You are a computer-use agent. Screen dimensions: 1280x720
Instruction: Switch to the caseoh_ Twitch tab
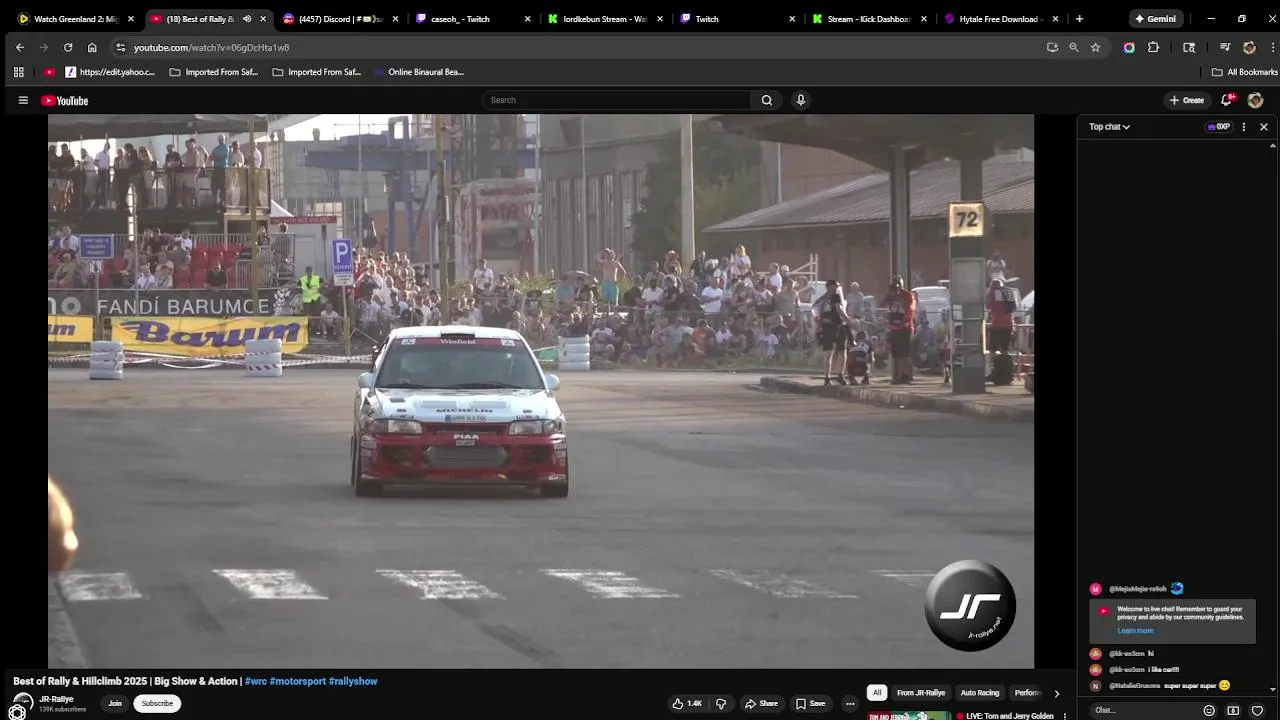point(472,19)
